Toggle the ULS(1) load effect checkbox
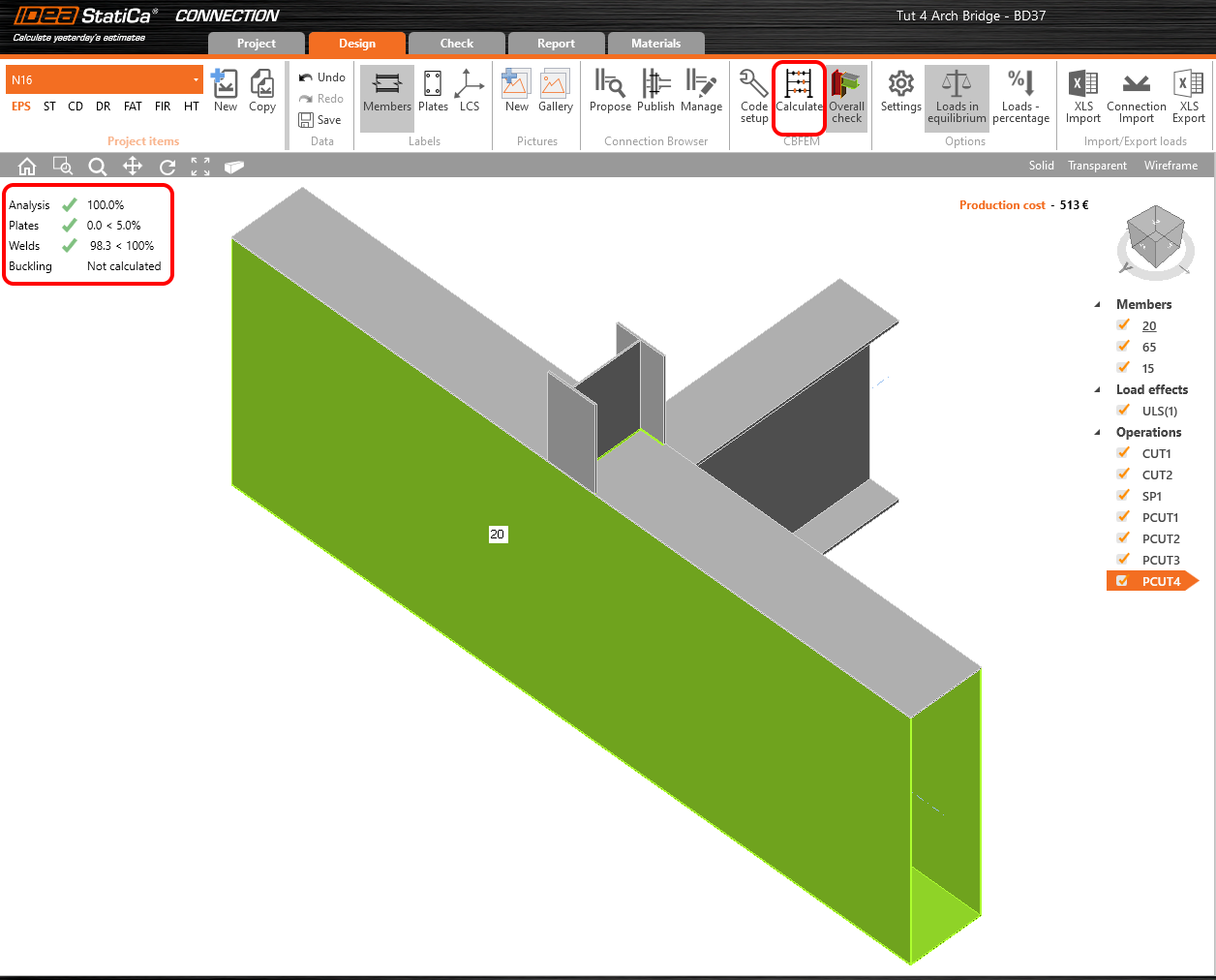 [x=1123, y=411]
